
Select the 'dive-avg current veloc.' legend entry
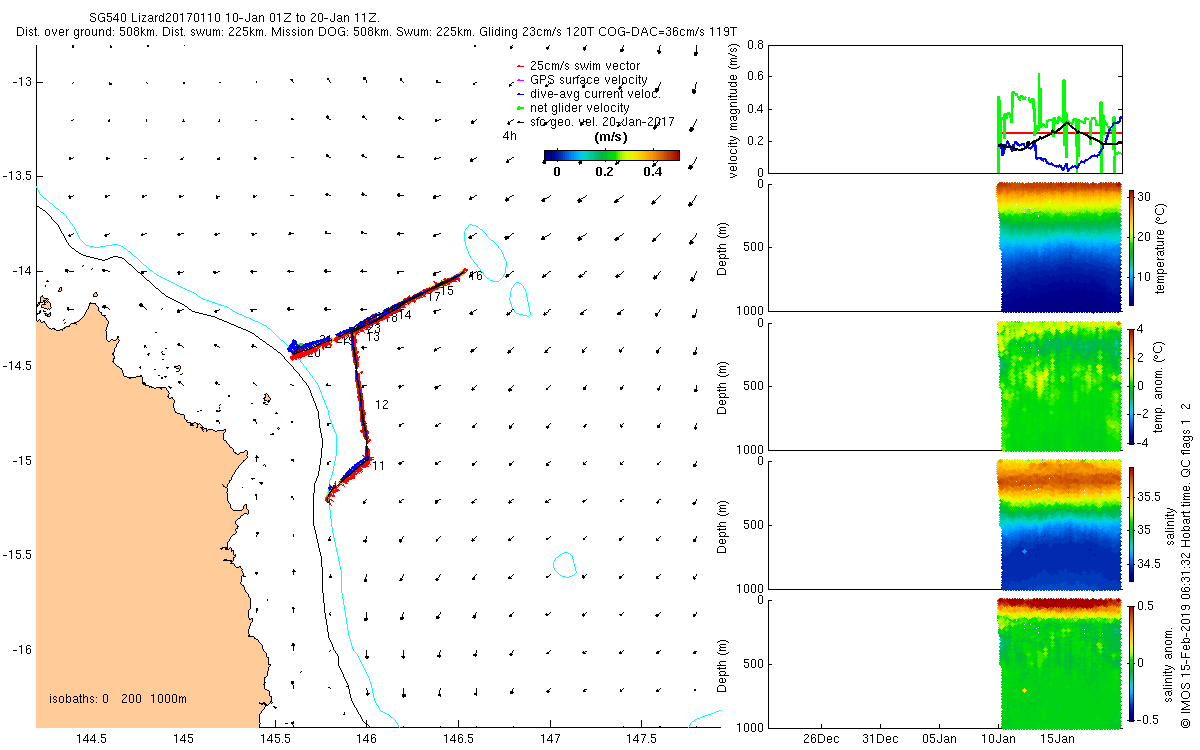(x=586, y=94)
